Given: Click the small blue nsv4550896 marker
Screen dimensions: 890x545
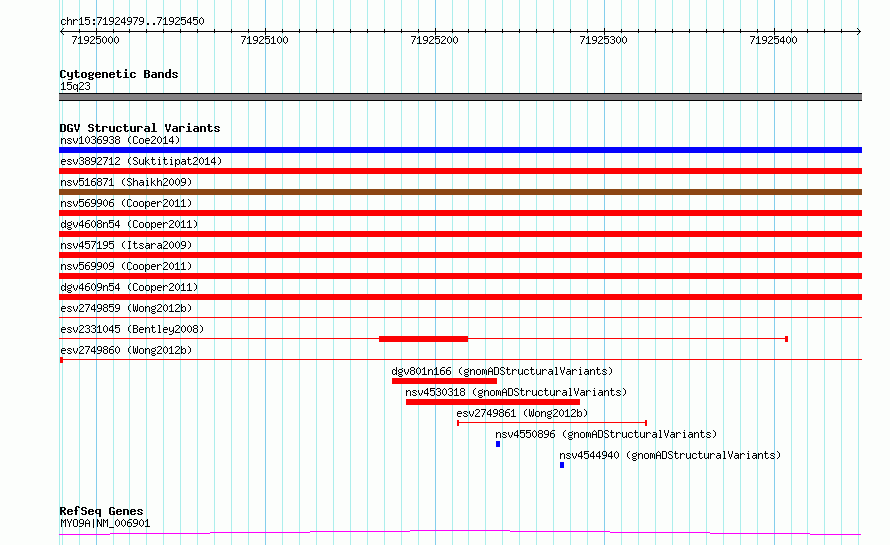Looking at the screenshot, I should pos(498,444).
